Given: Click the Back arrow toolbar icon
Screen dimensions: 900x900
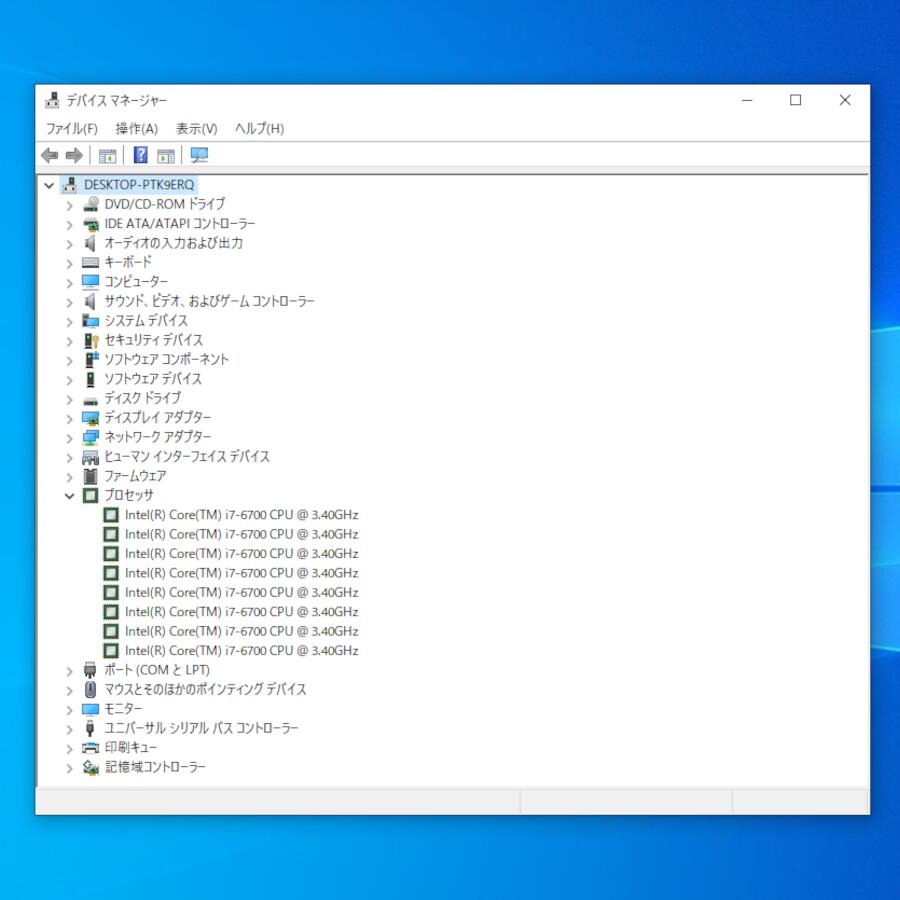Looking at the screenshot, I should (50, 155).
